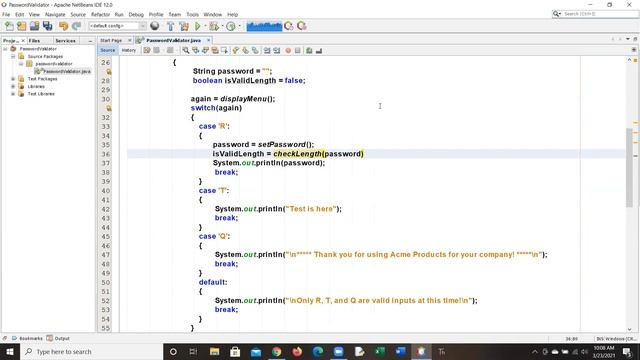Image resolution: width=640 pixels, height=360 pixels.
Task: Click the second reload icon after memory bar
Action: 302,27
